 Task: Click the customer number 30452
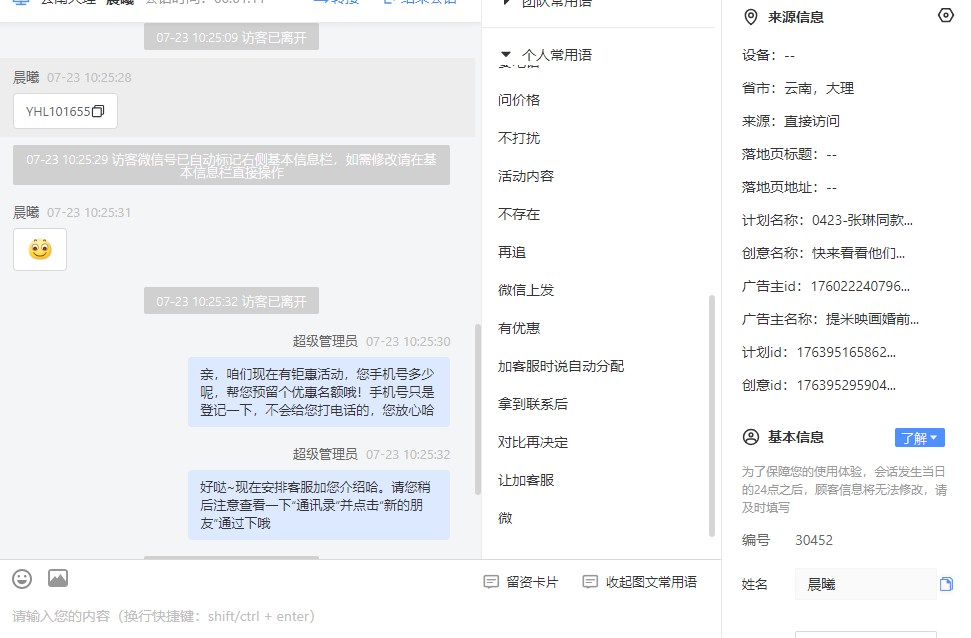814,540
